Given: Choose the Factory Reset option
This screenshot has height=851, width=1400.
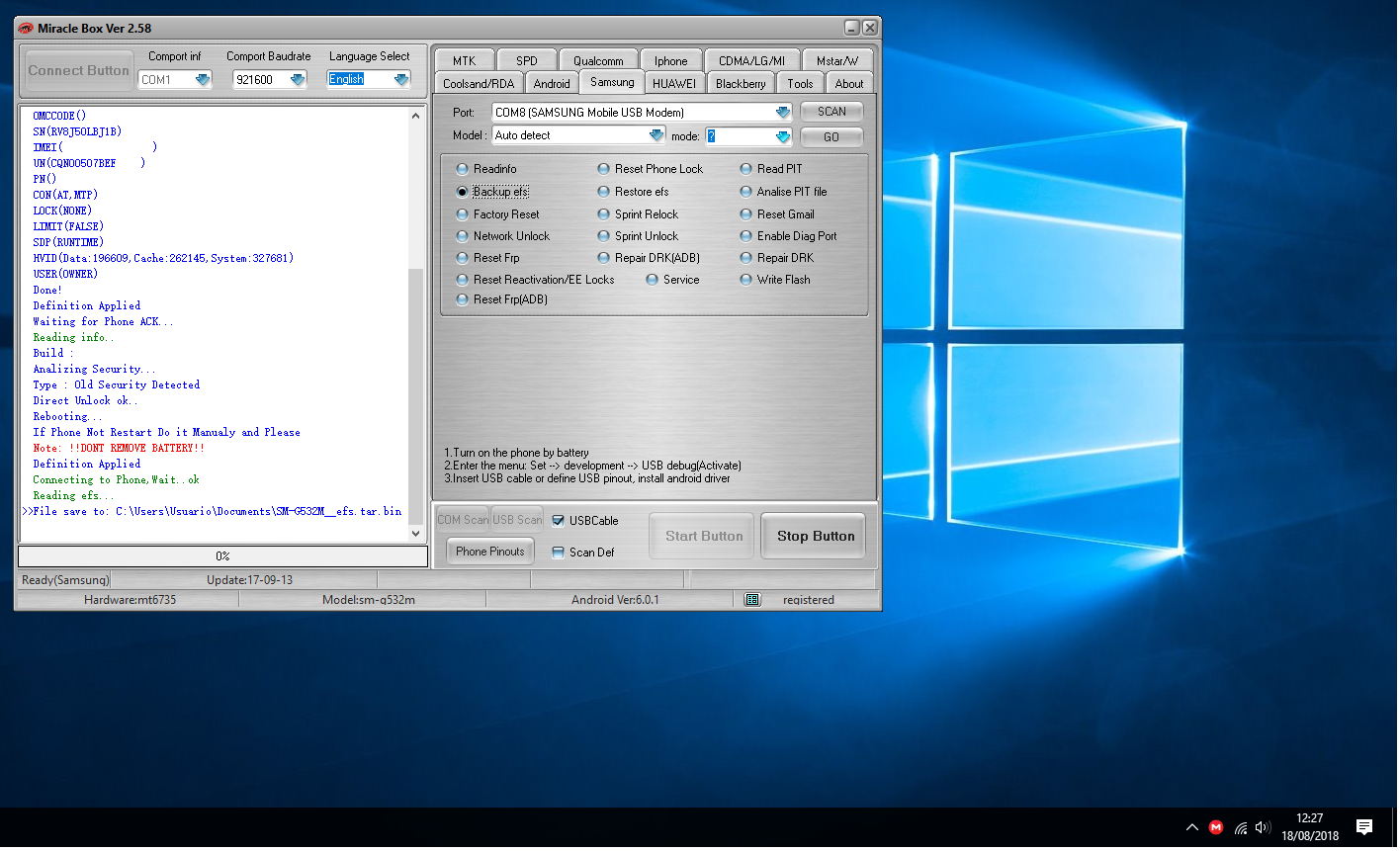Looking at the screenshot, I should pyautogui.click(x=498, y=214).
